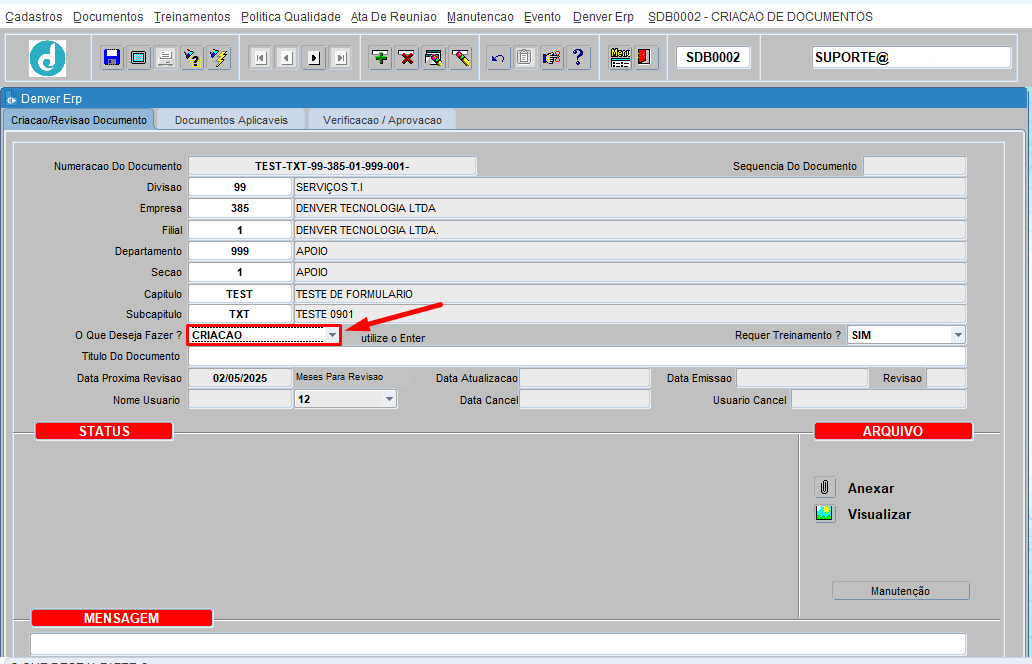
Task: Click the clear record eraser icon
Action: click(x=461, y=57)
